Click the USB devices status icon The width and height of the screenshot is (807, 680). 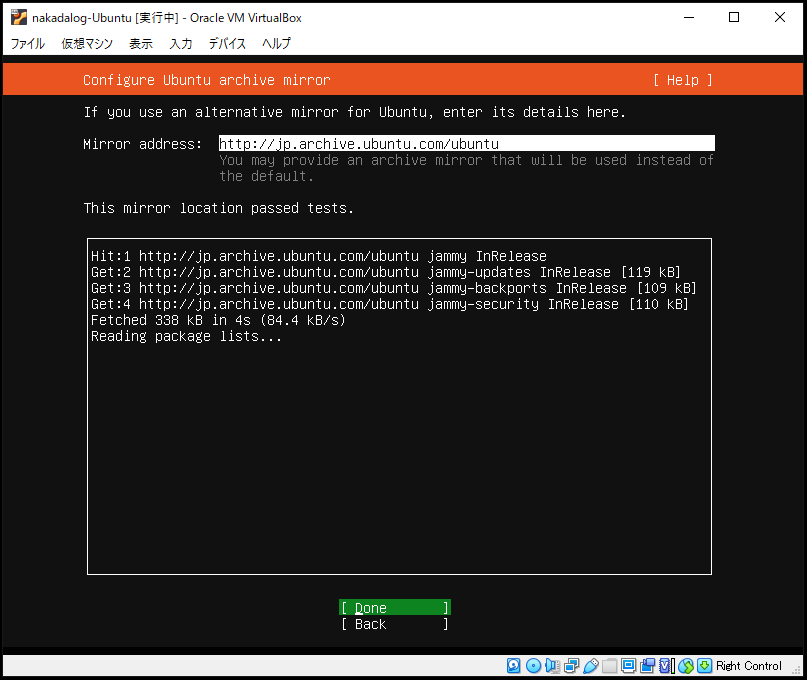pyautogui.click(x=590, y=666)
